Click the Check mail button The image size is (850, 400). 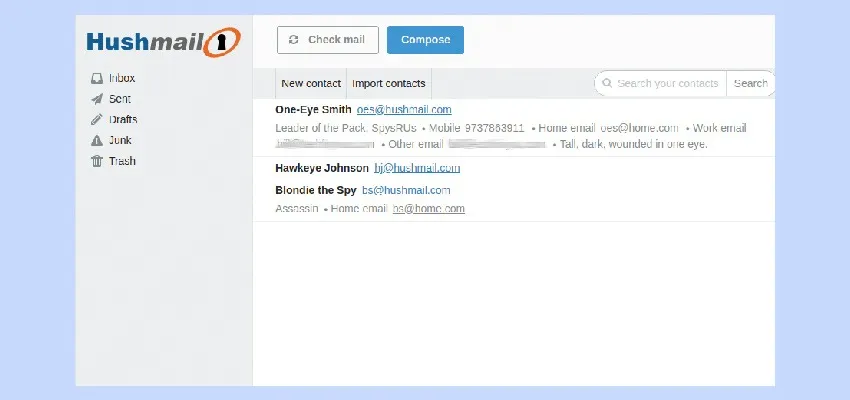tap(328, 40)
